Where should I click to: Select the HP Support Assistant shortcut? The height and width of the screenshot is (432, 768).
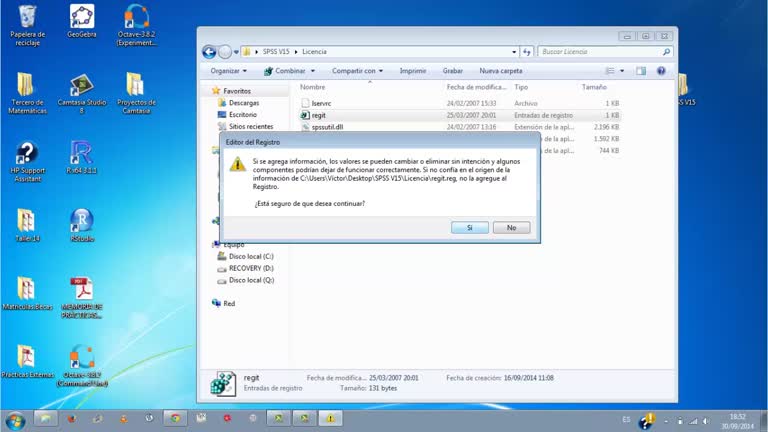pyautogui.click(x=27, y=162)
